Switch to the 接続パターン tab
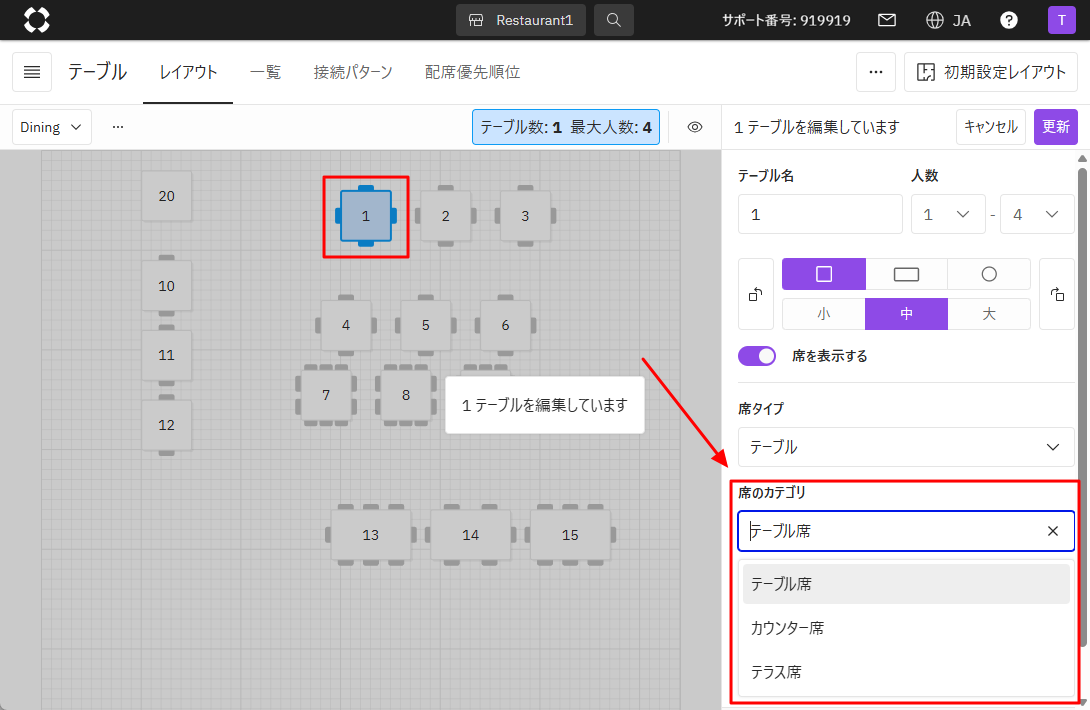The height and width of the screenshot is (710, 1090). [352, 72]
